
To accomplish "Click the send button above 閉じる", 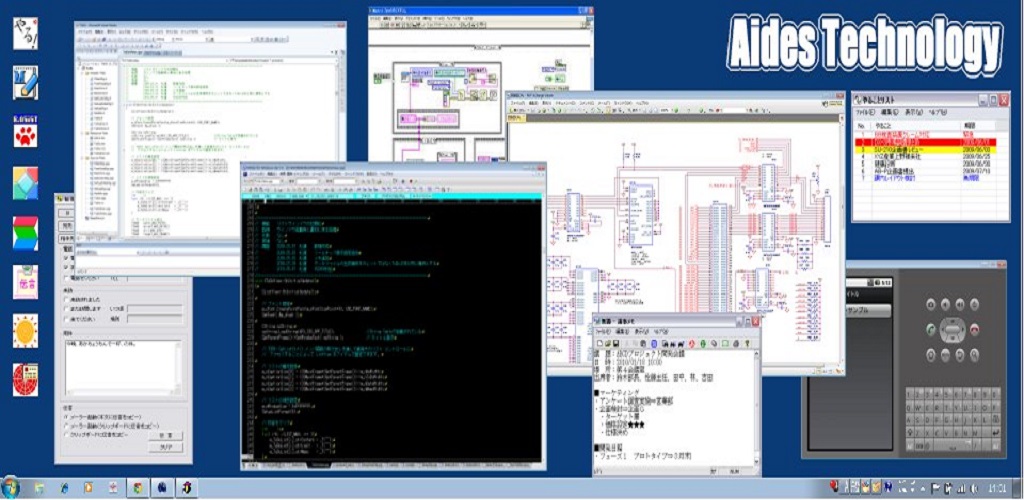I will pos(165,435).
